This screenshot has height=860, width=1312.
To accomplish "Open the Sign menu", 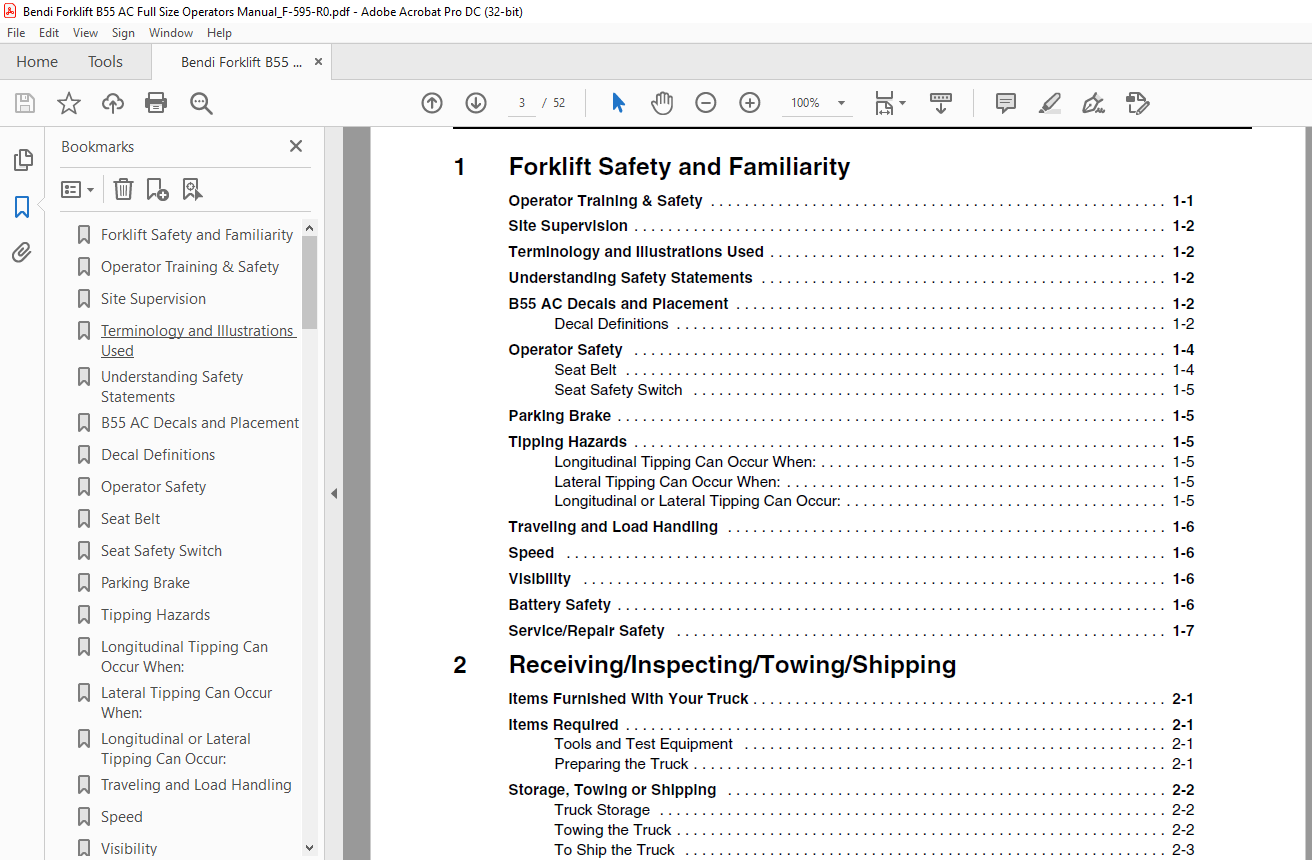I will [x=123, y=33].
